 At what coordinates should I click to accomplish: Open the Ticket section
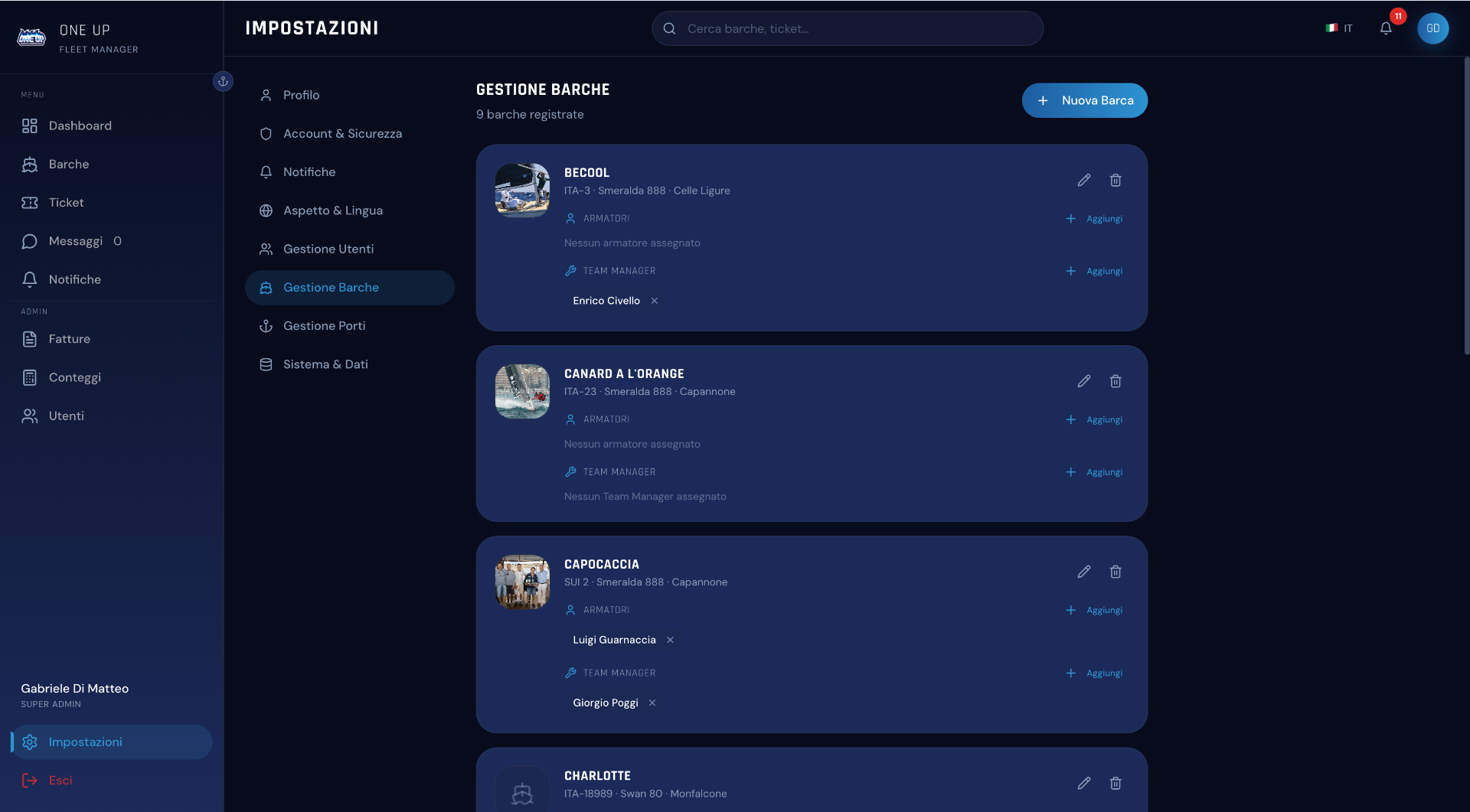(x=112, y=202)
